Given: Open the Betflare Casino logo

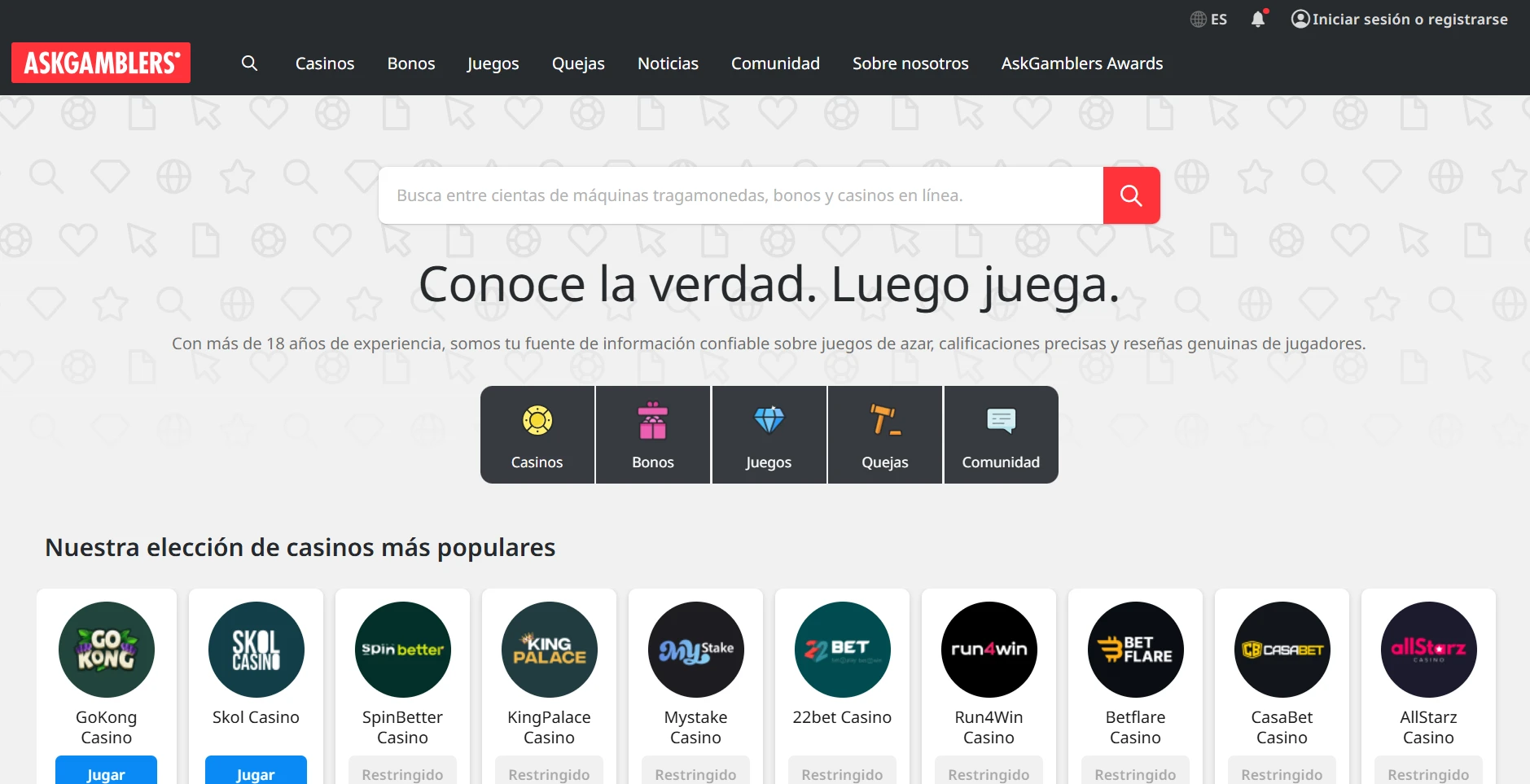Looking at the screenshot, I should (x=1136, y=650).
